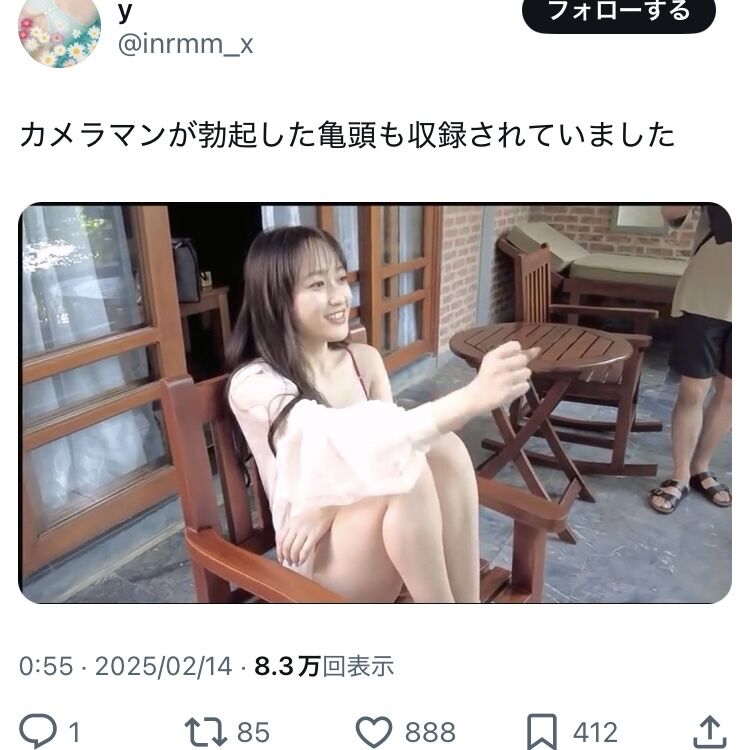Click the 2025/02/14 post date
Image resolution: width=750 pixels, height=750 pixels.
pos(163,666)
